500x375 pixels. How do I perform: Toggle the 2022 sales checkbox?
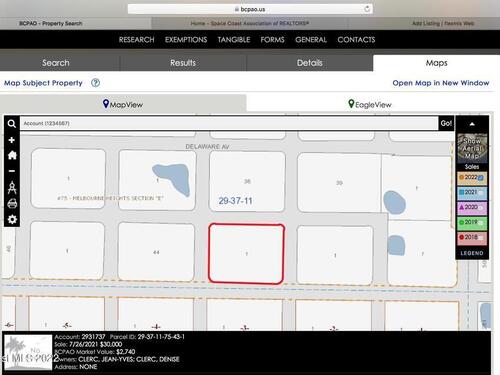click(480, 178)
